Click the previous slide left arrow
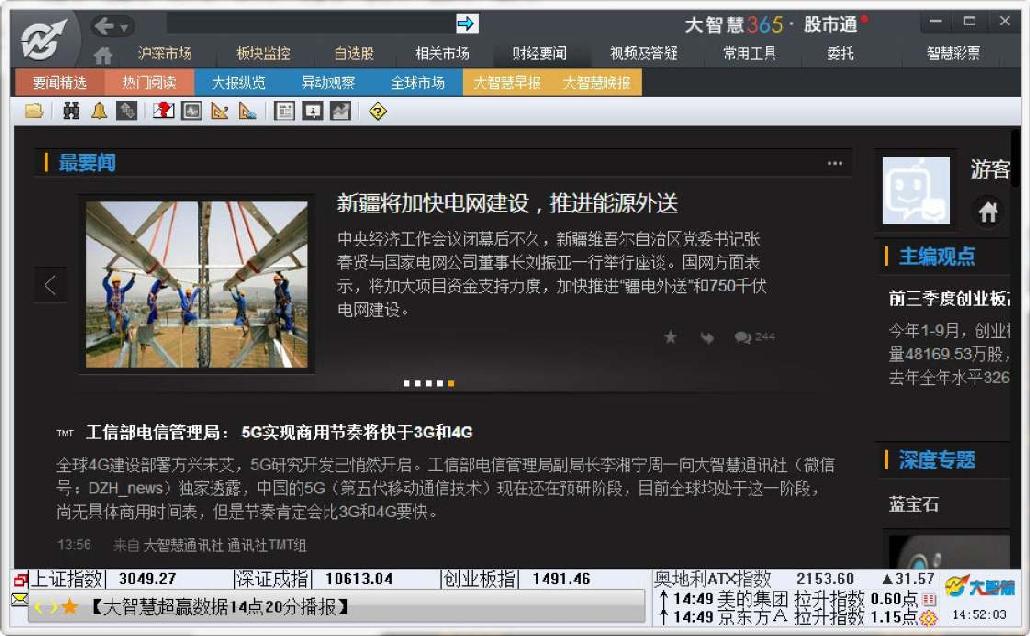1030x636 pixels. 51,284
